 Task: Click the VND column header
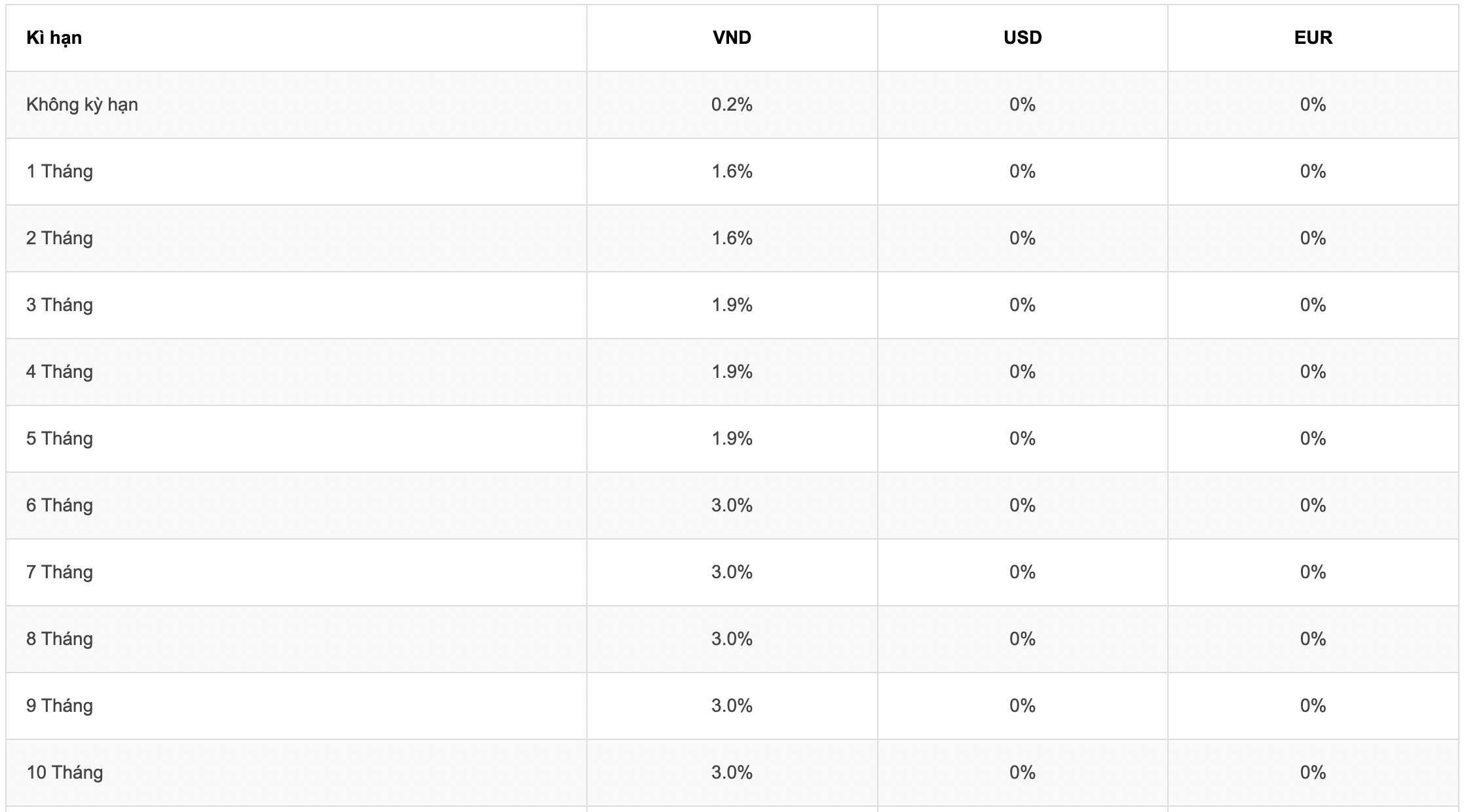(x=732, y=38)
